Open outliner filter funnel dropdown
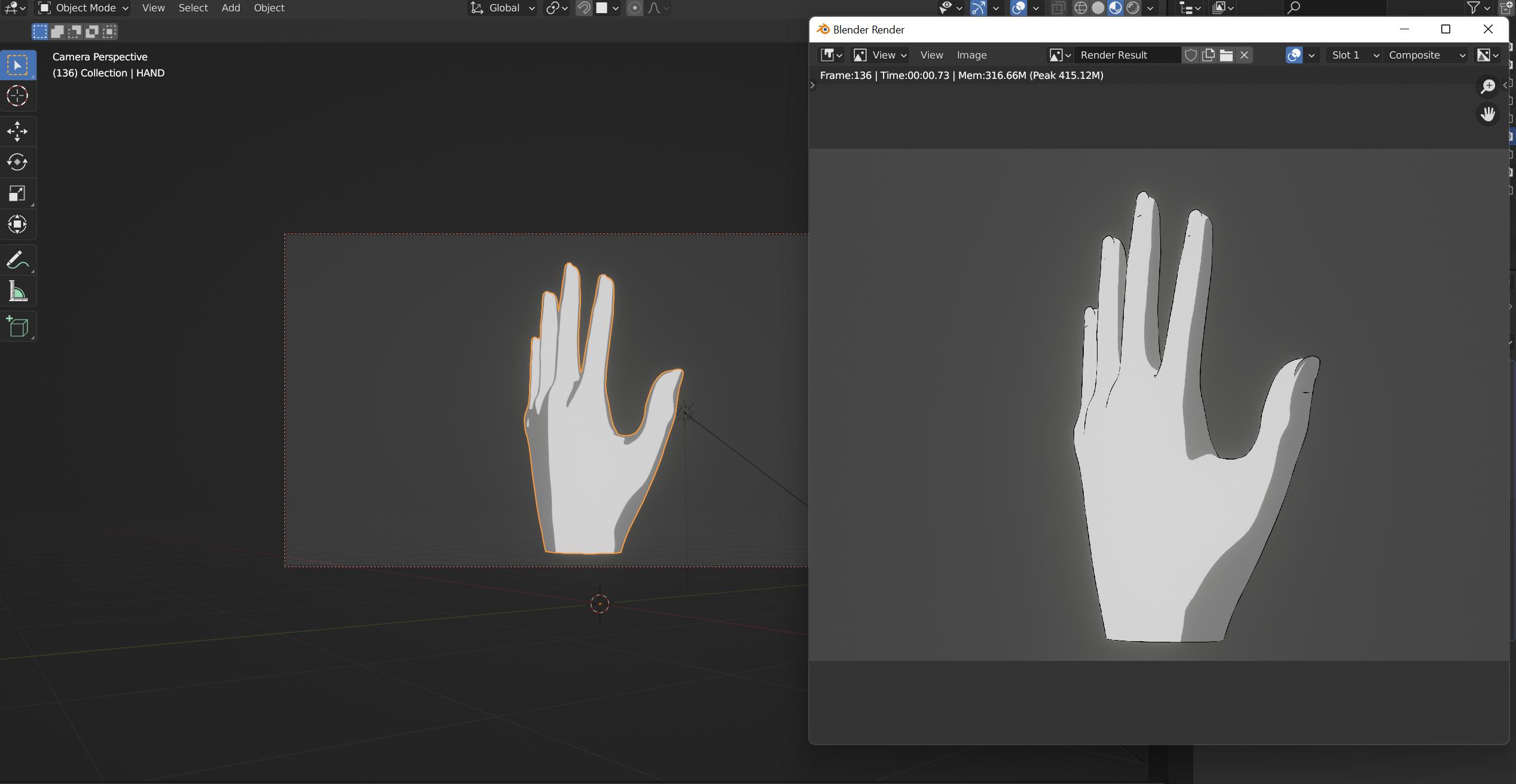Viewport: 1516px width, 784px height. click(x=1478, y=8)
